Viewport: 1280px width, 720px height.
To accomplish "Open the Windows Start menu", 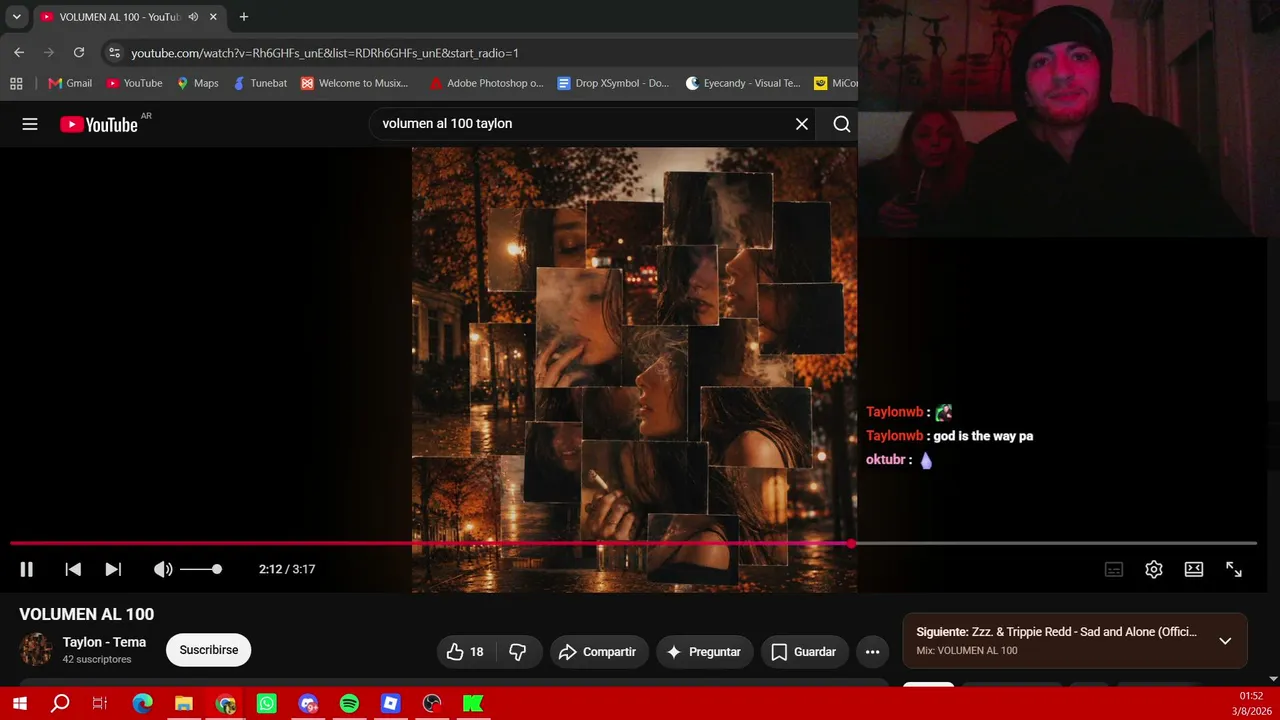I will tap(20, 704).
